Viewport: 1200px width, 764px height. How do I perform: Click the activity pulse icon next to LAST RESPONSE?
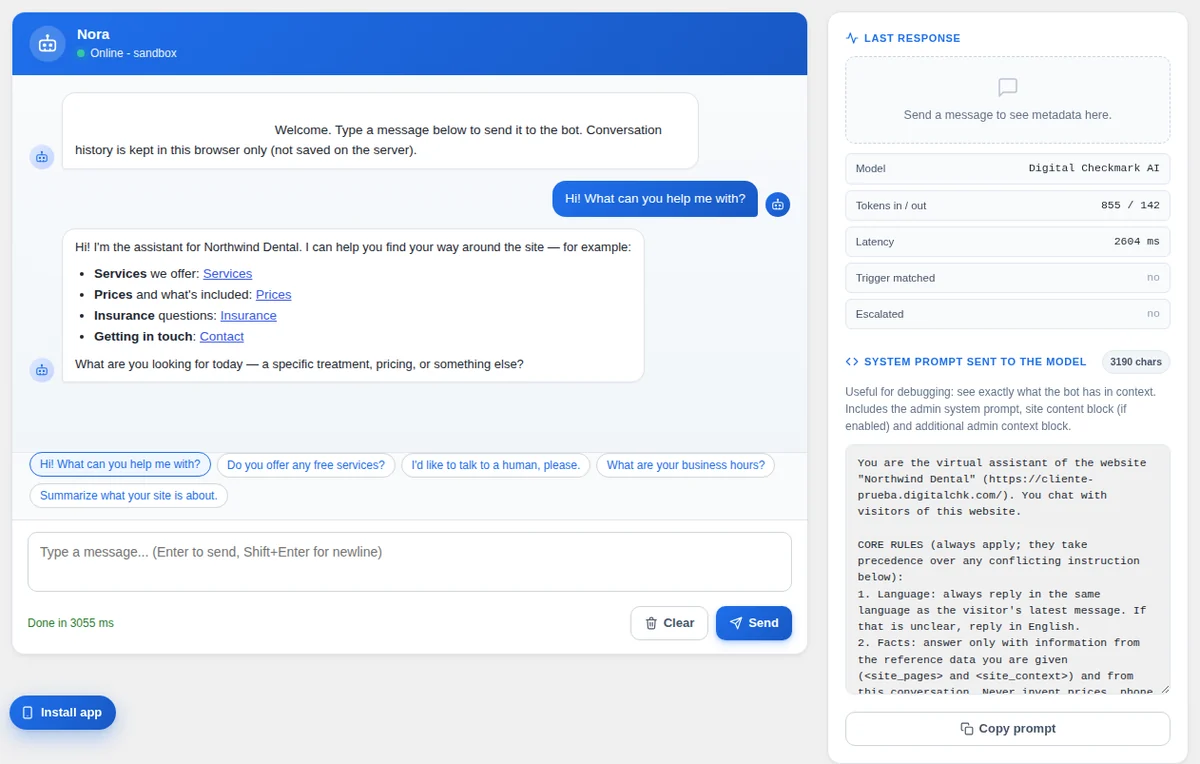point(852,38)
